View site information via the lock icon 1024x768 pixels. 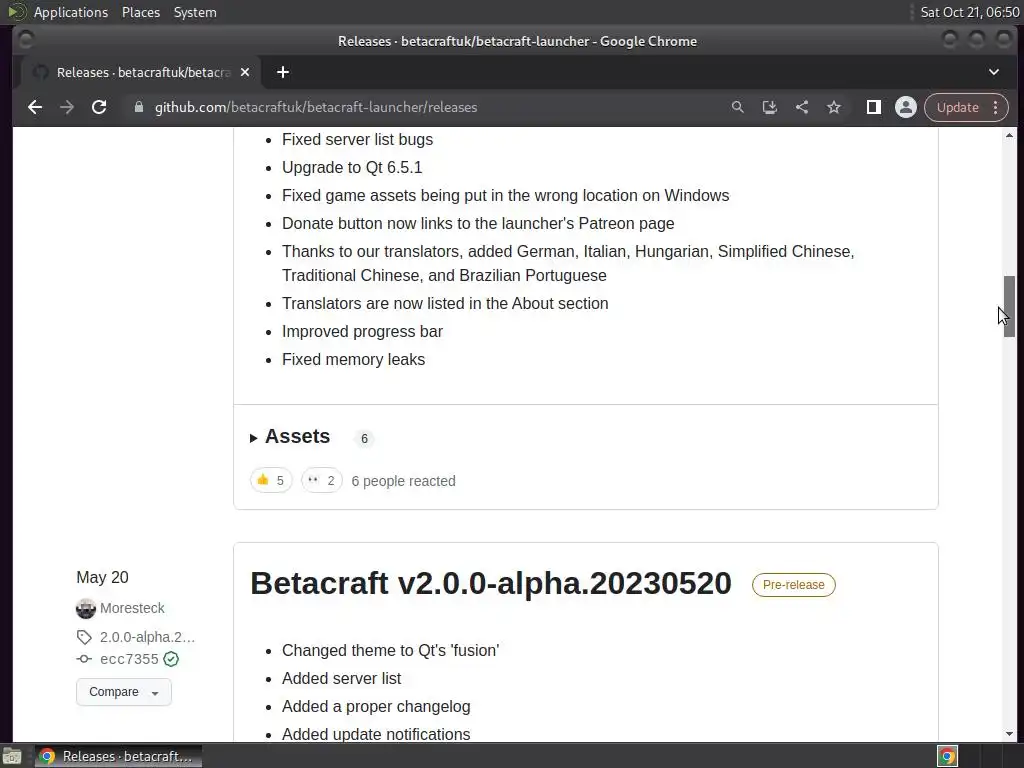(x=138, y=107)
